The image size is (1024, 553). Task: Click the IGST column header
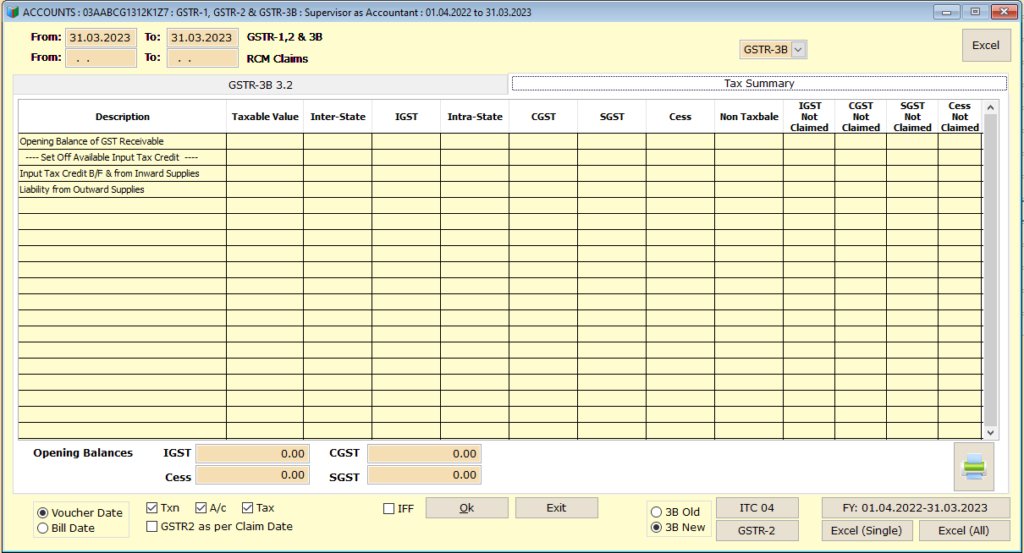point(406,117)
